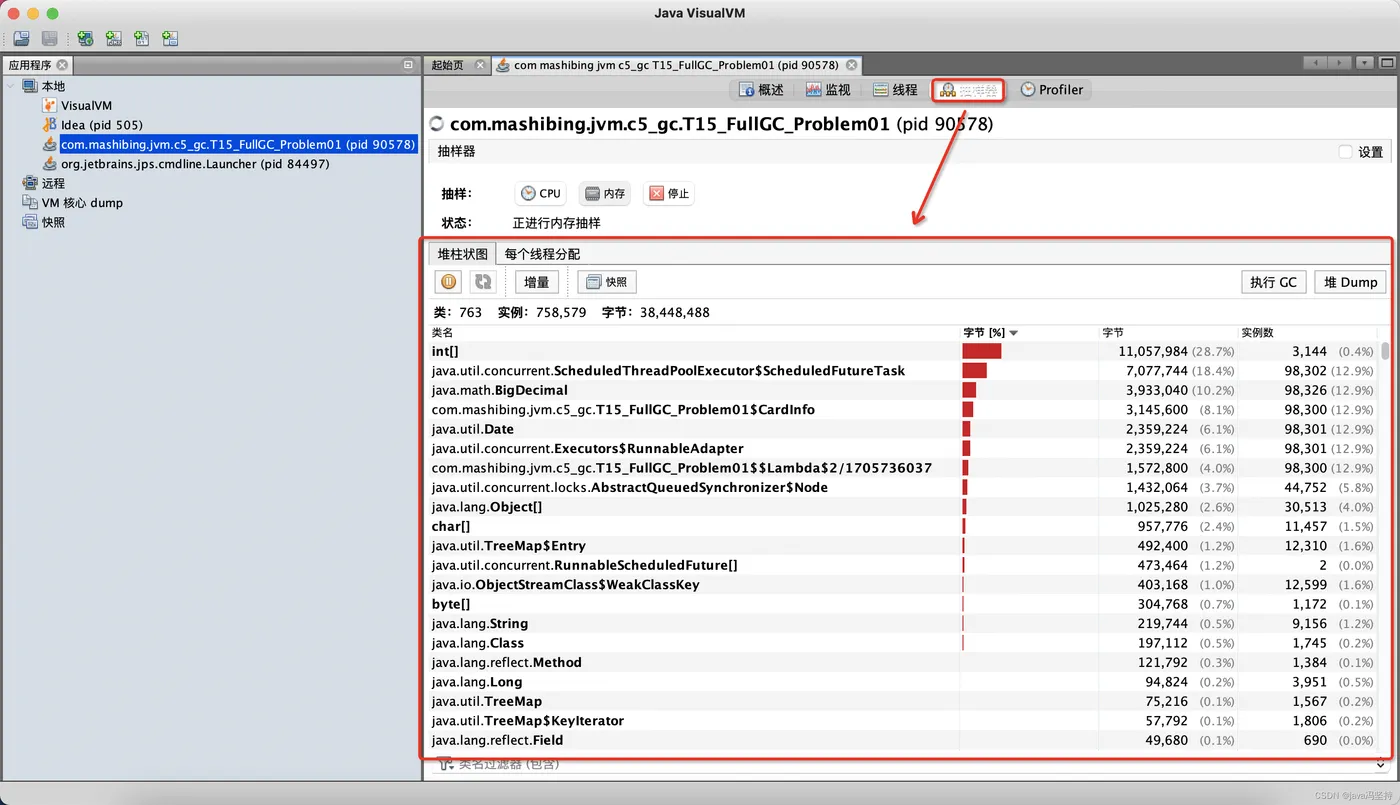Image resolution: width=1400 pixels, height=805 pixels.
Task: Enable the 设置 (Settings) checkbox
Action: pyautogui.click(x=1346, y=152)
